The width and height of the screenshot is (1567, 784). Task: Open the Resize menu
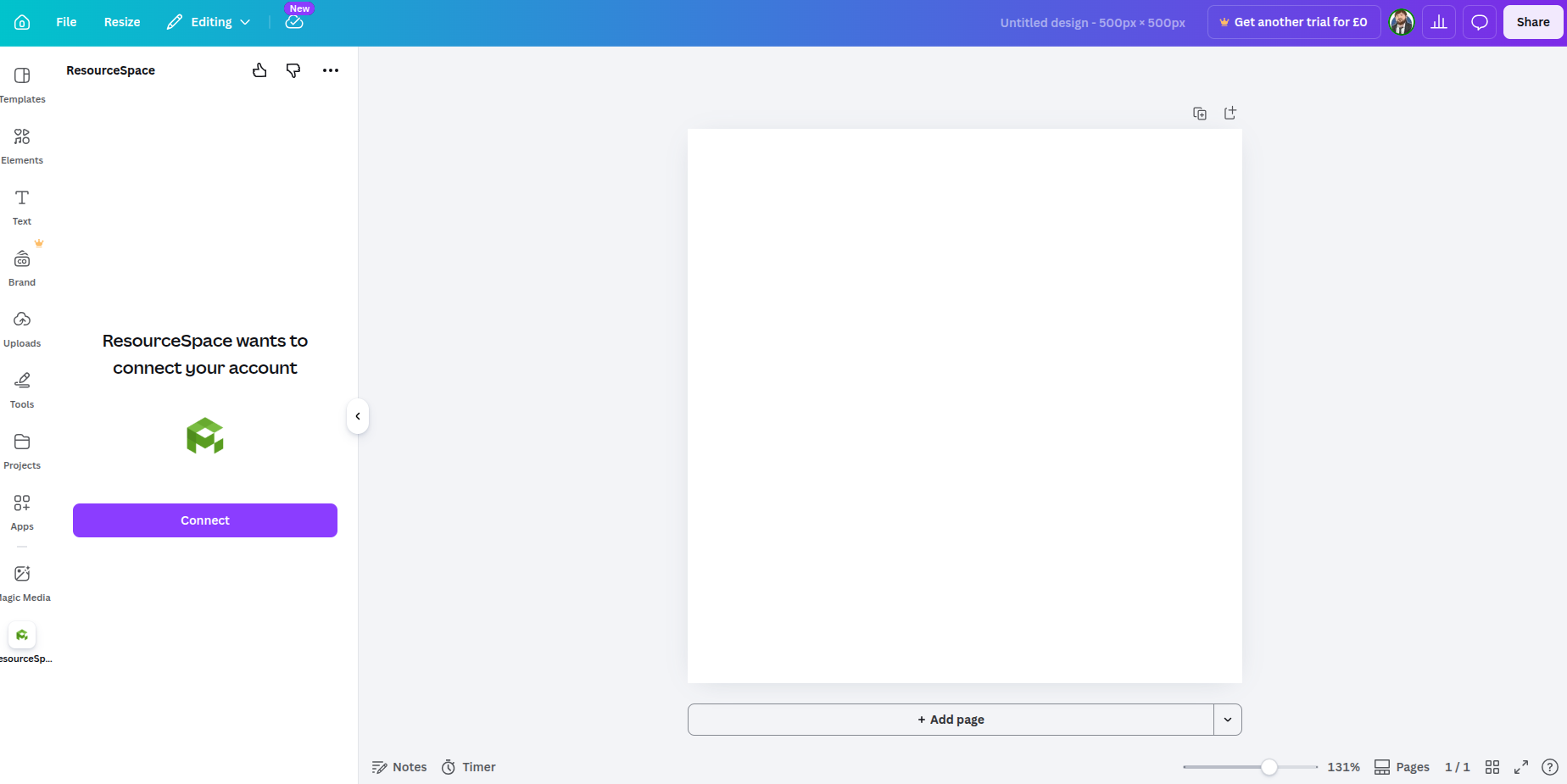(x=122, y=22)
